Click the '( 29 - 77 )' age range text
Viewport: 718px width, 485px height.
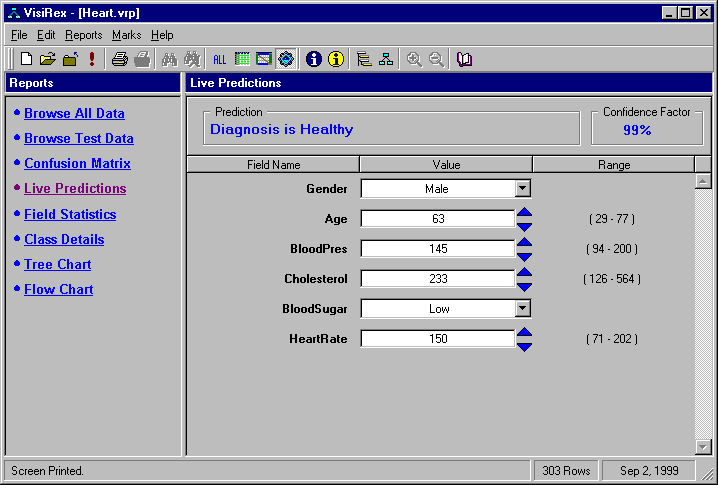[612, 218]
